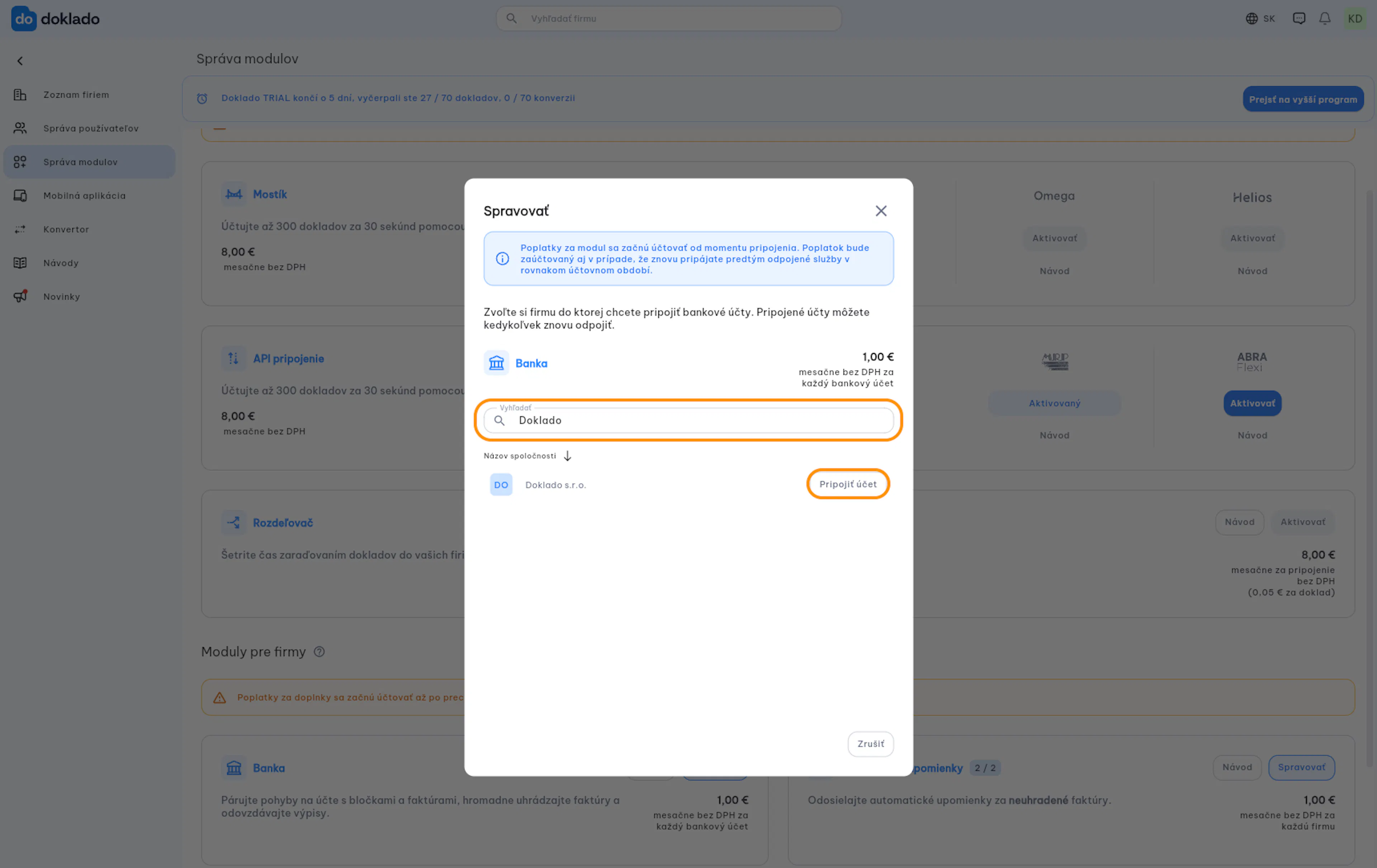This screenshot has height=868, width=1377.
Task: Click Aktivovať under Helios
Action: pos(1252,238)
